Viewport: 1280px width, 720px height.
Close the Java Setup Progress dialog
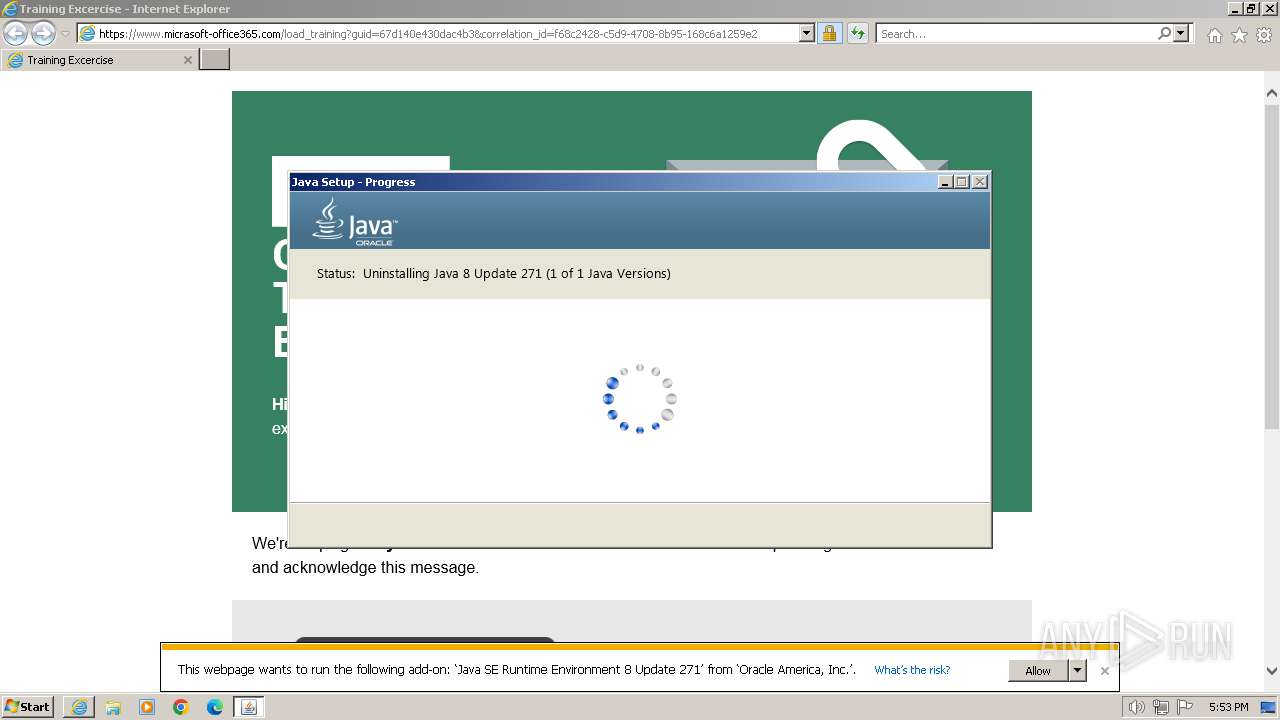click(x=980, y=182)
